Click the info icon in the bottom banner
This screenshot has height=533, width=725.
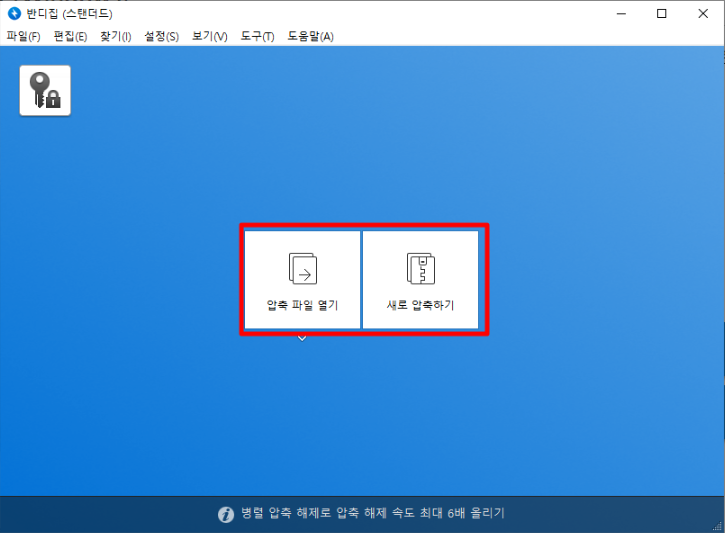coord(226,514)
